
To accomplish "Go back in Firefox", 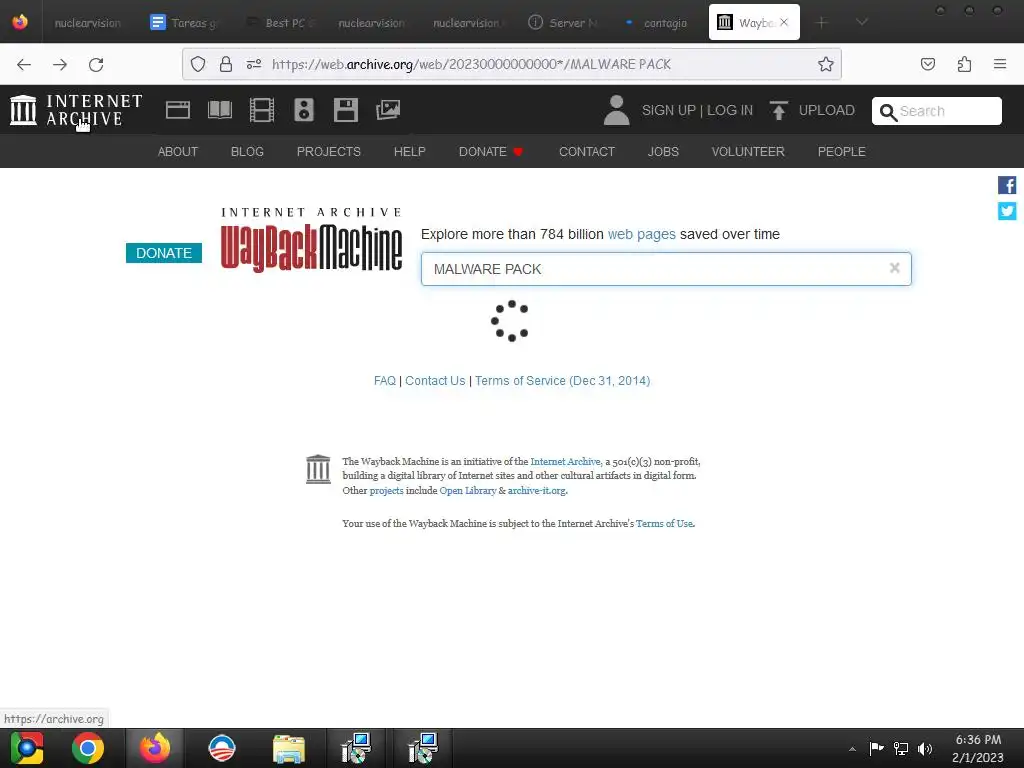I will coord(24,64).
